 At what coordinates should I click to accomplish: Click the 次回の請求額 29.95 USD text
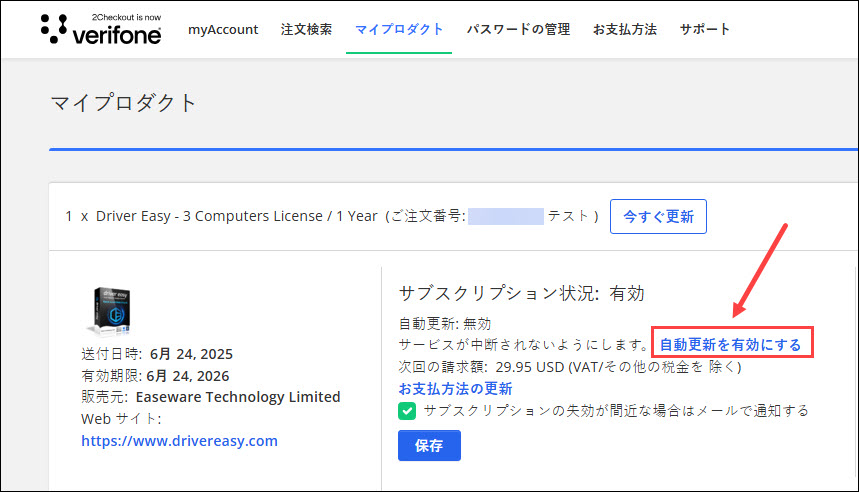click(x=570, y=367)
